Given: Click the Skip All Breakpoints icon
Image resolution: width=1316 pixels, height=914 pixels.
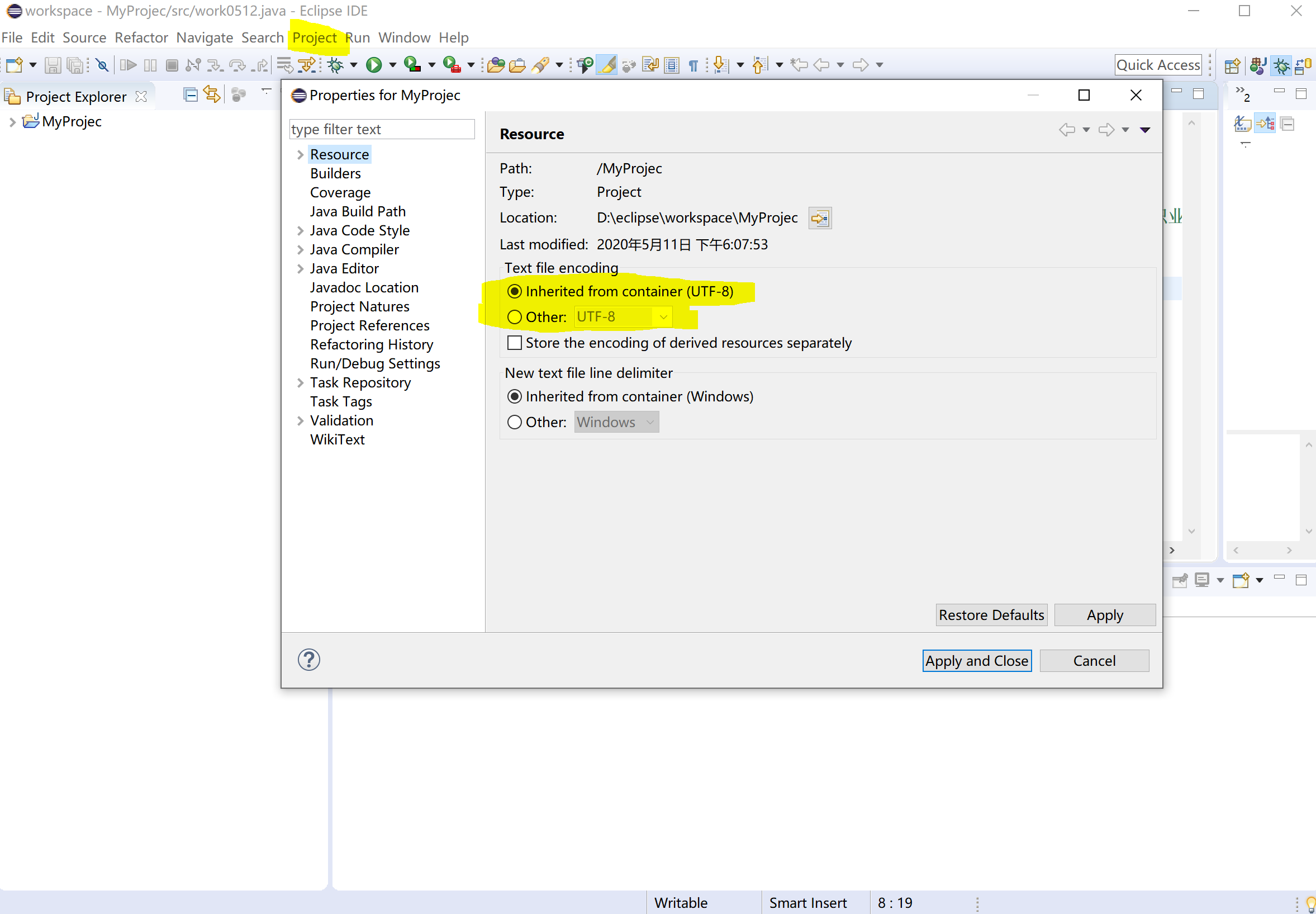Looking at the screenshot, I should click(x=102, y=65).
